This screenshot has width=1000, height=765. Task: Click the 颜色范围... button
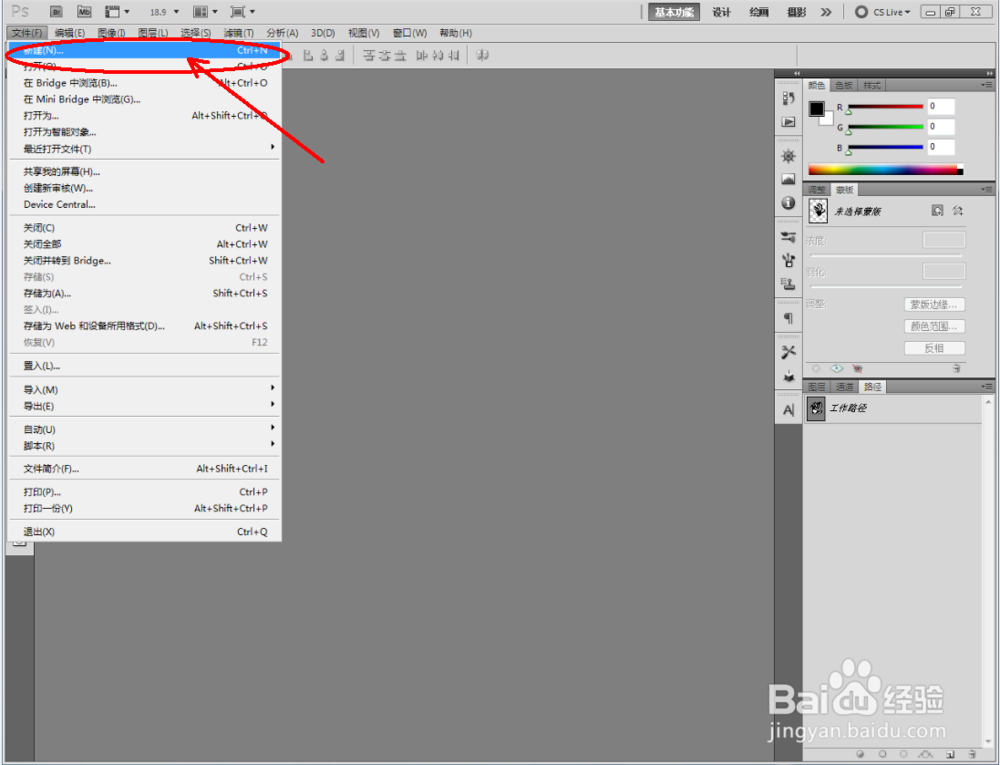click(x=934, y=326)
